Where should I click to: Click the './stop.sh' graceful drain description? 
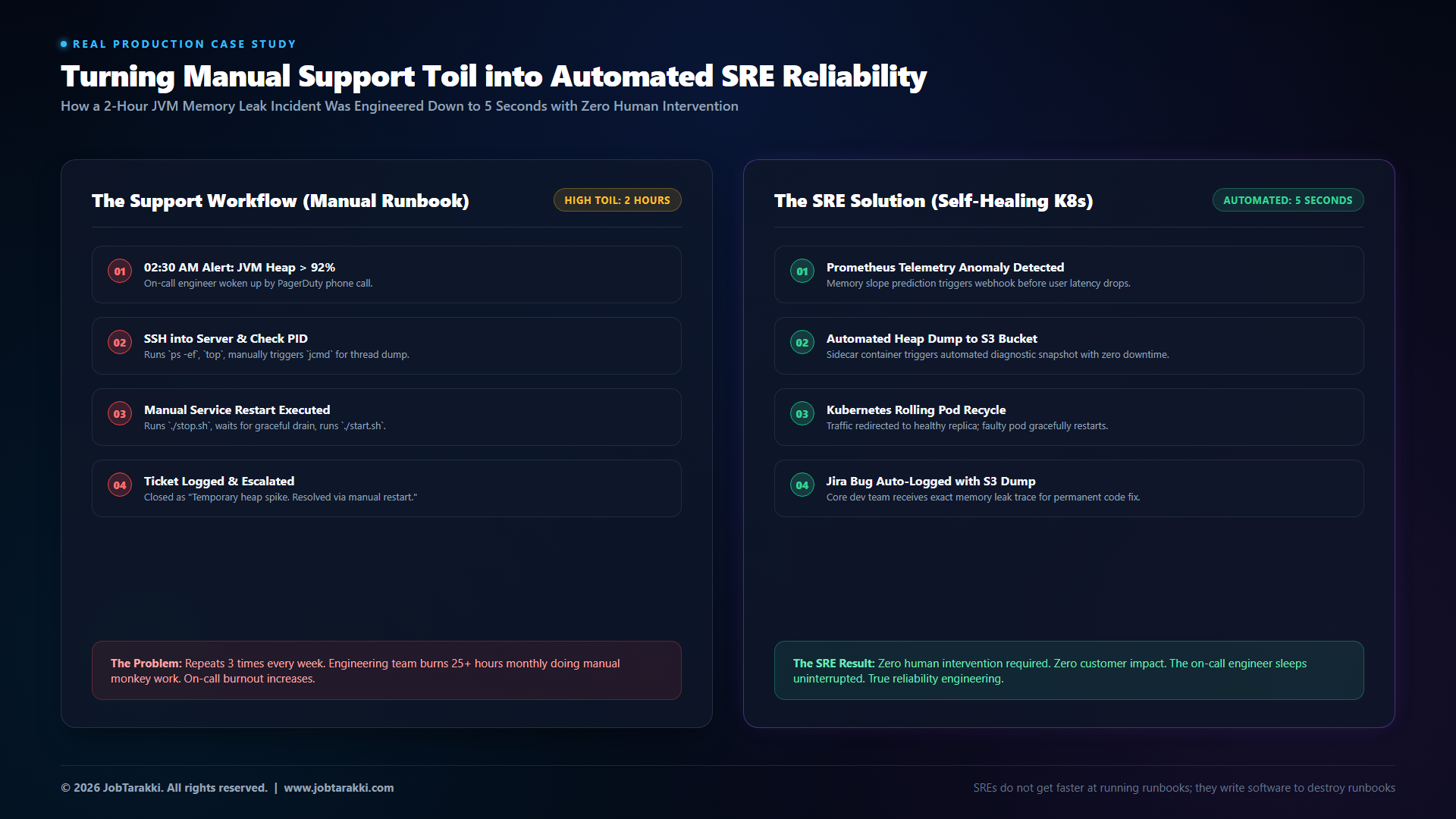click(265, 426)
